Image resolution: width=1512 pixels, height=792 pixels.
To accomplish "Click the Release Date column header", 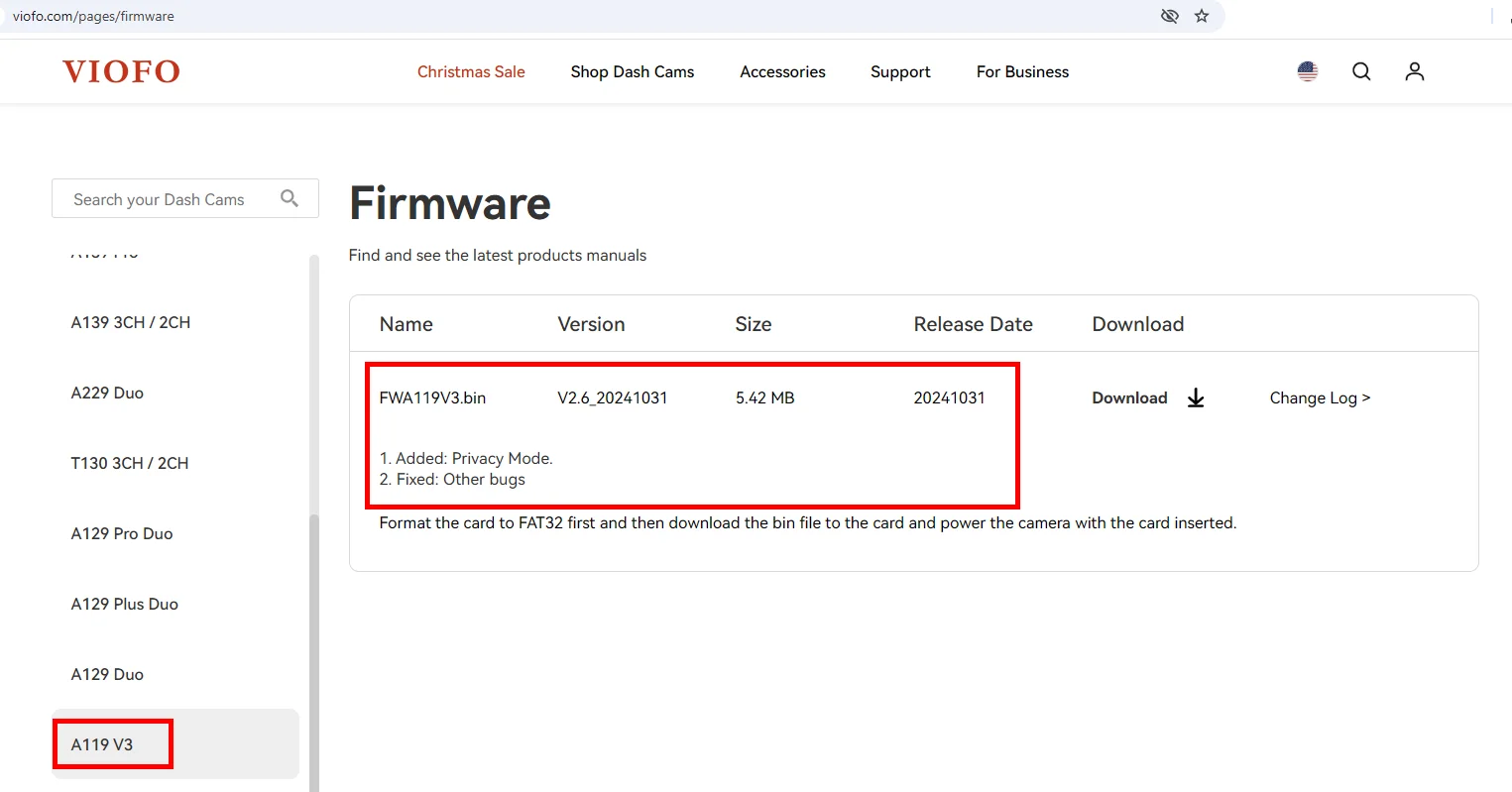I will tap(973, 324).
